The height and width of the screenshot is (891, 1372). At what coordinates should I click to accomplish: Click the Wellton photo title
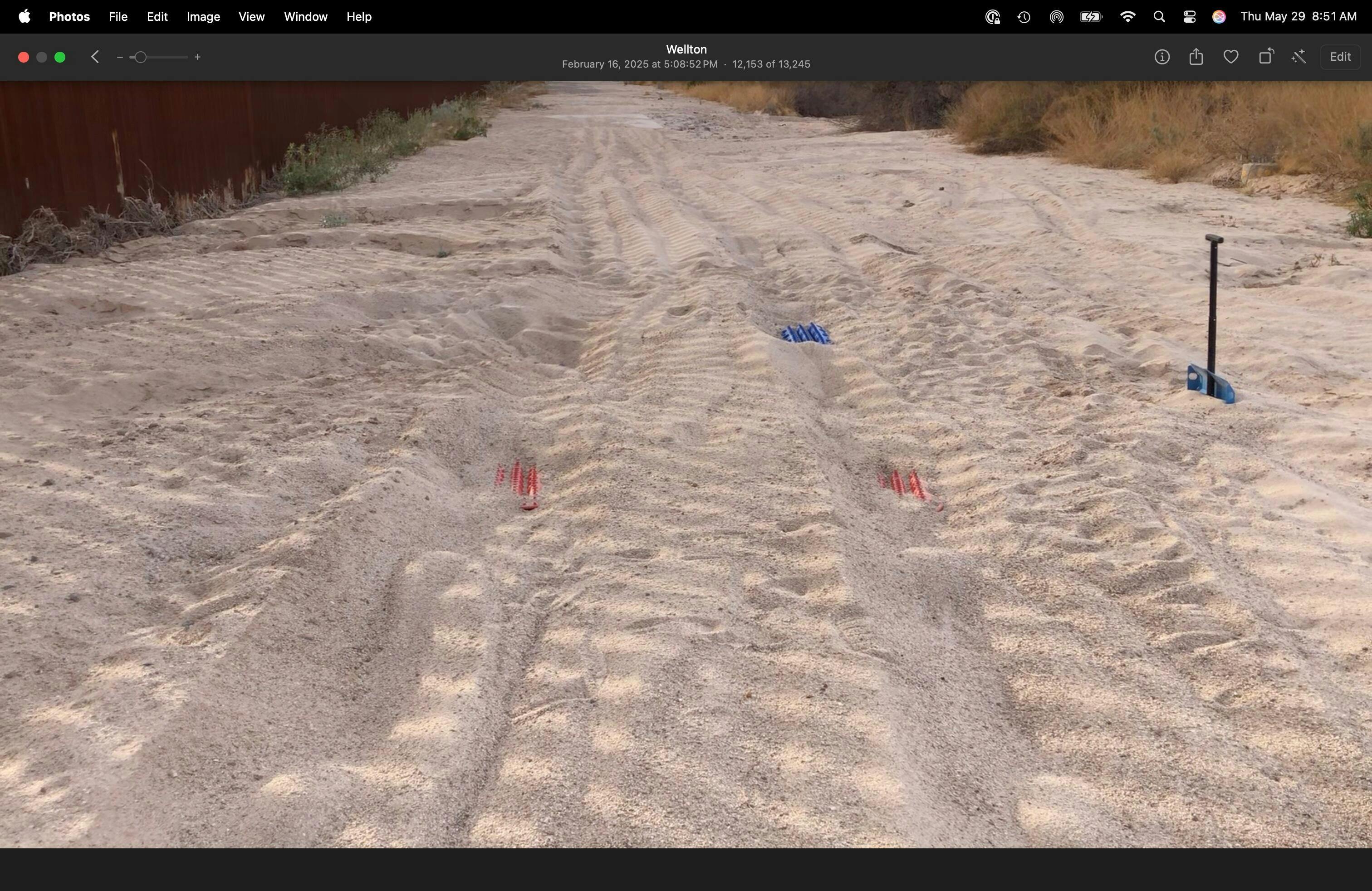(686, 49)
